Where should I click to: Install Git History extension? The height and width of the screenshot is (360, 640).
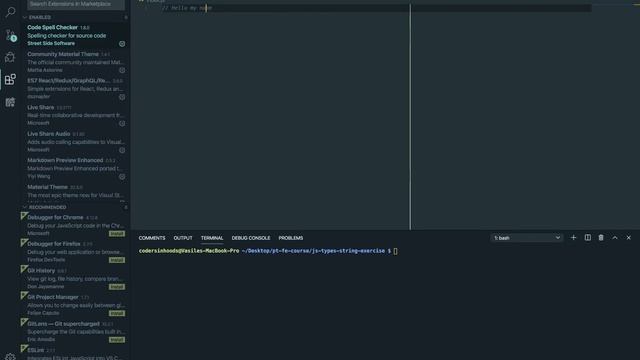[x=117, y=287]
